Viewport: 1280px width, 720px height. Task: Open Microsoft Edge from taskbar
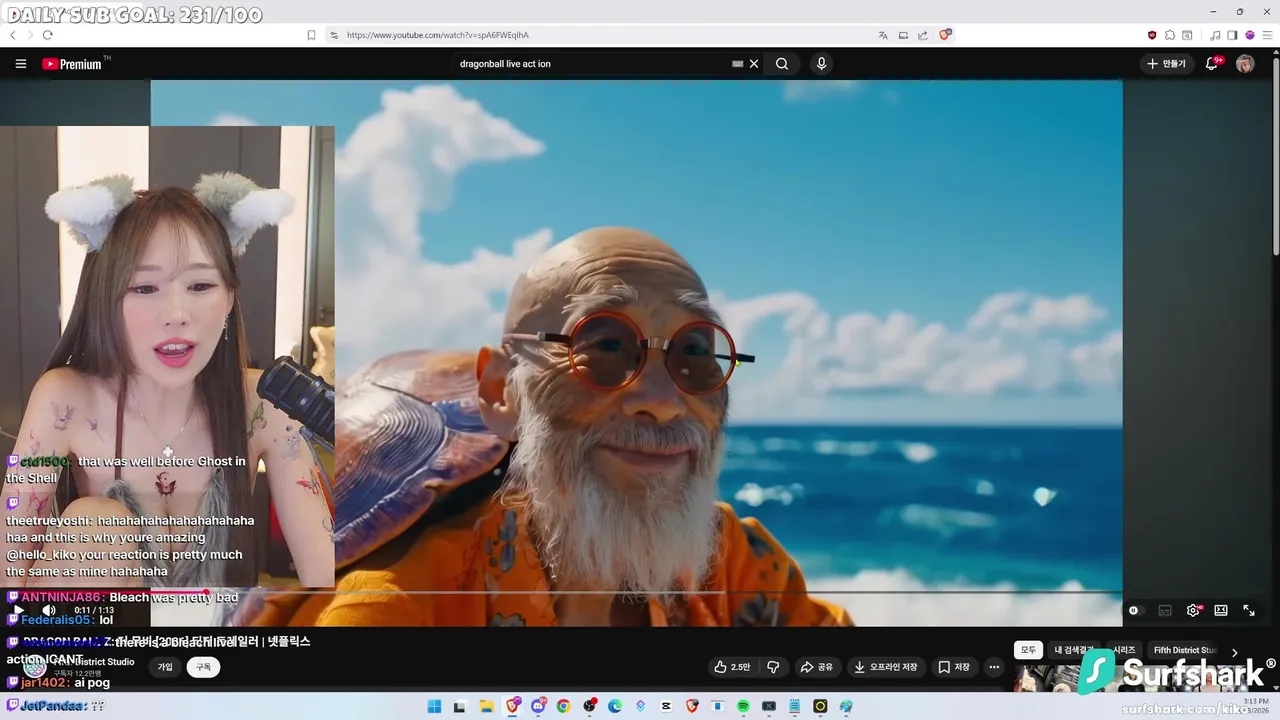point(615,706)
